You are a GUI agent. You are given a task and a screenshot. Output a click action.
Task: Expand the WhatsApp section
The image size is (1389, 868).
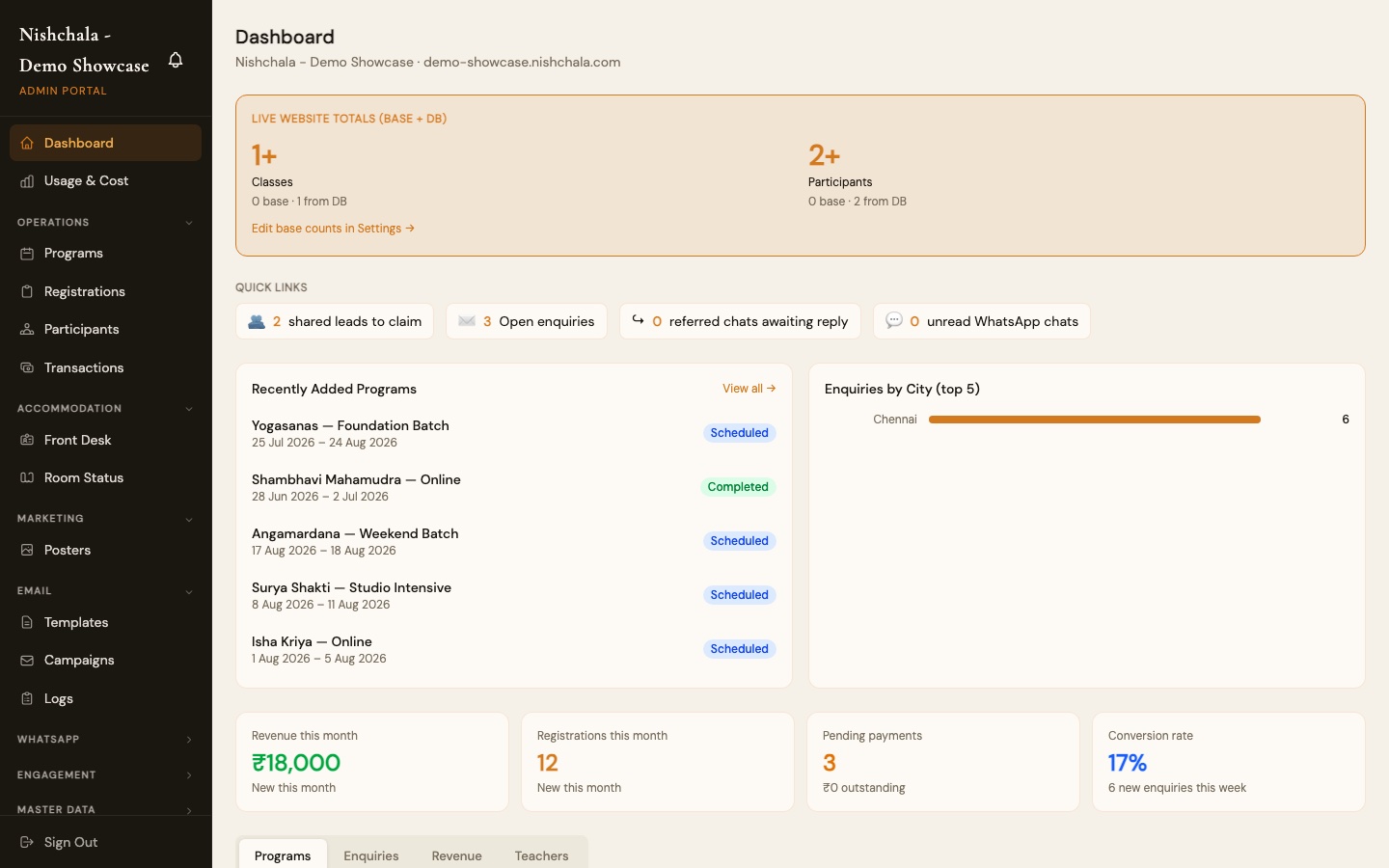(189, 740)
